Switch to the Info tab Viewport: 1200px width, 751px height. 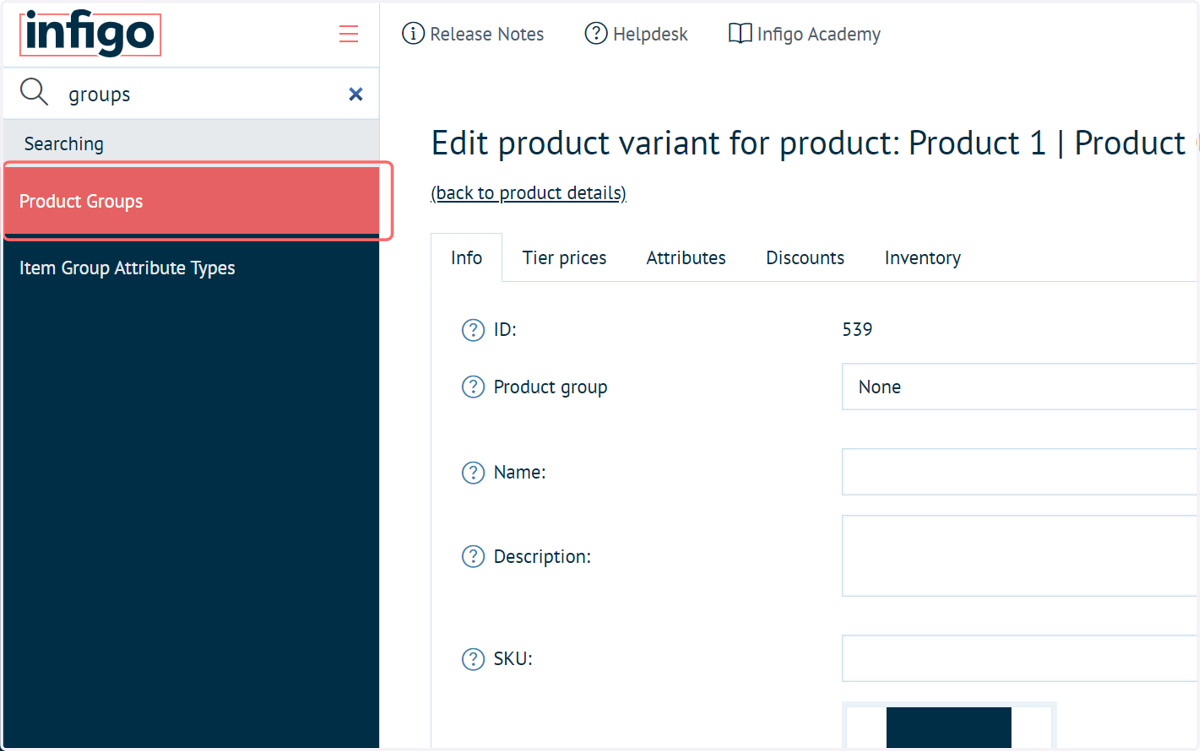coord(466,258)
